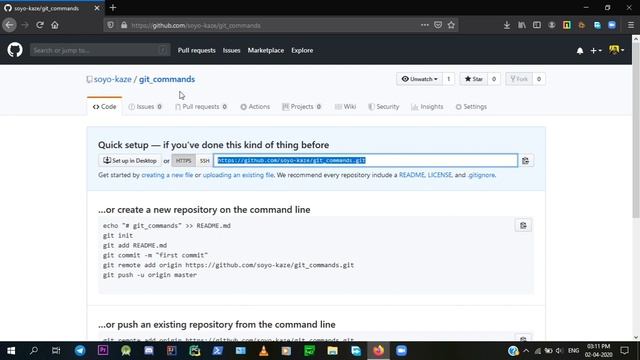Click the stargazers count 0

coord(493,79)
